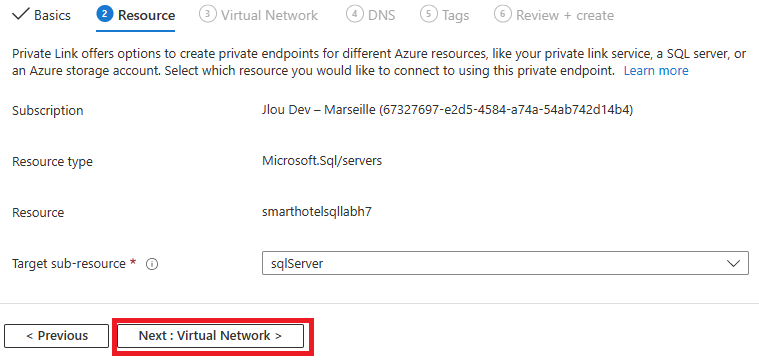Switch to the DNS tab
759x360 pixels.
[x=371, y=15]
